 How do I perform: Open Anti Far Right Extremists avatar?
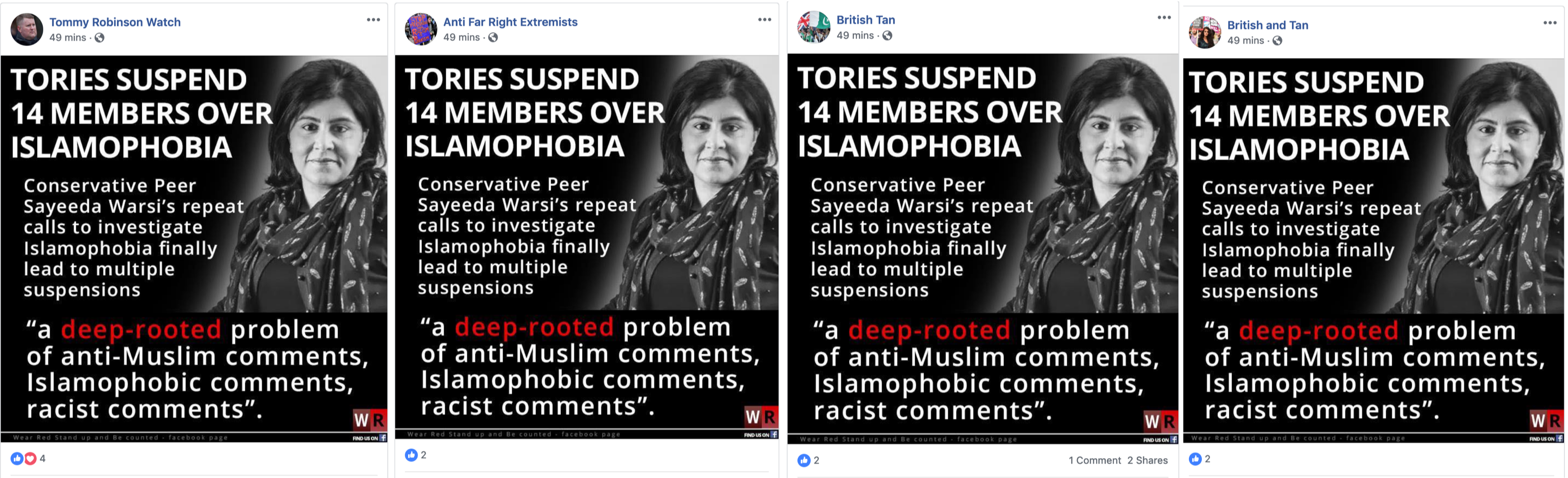tap(421, 29)
